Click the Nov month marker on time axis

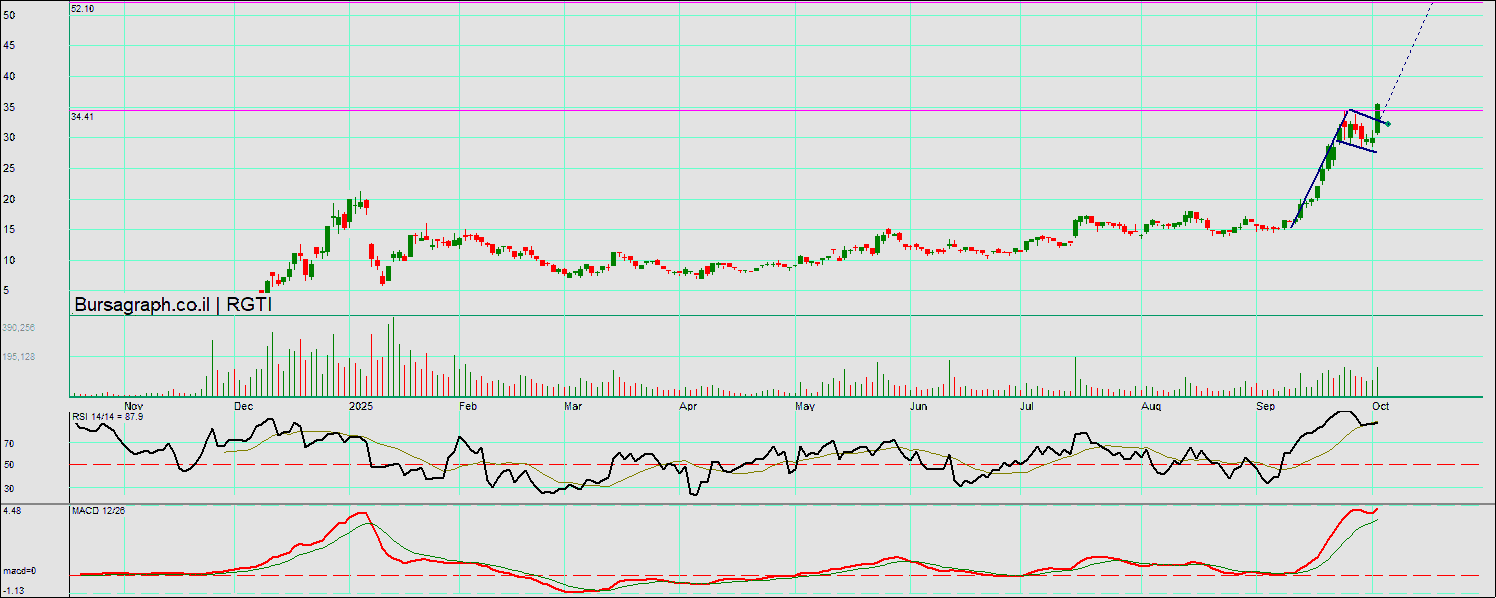tap(134, 407)
